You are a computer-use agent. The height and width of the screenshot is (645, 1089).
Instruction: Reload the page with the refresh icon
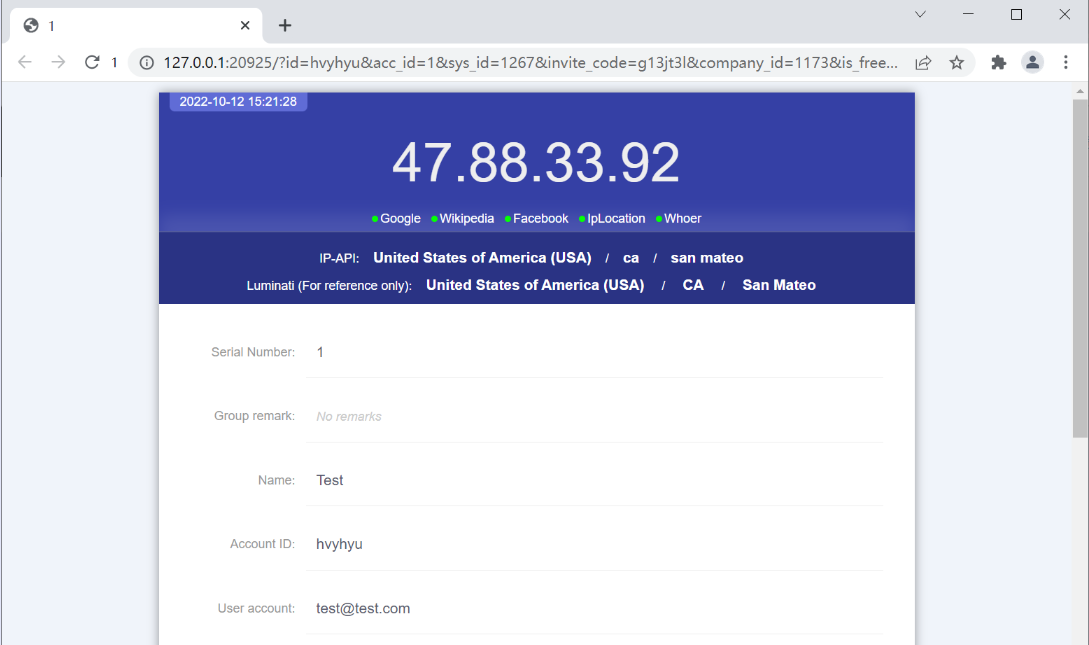click(91, 62)
